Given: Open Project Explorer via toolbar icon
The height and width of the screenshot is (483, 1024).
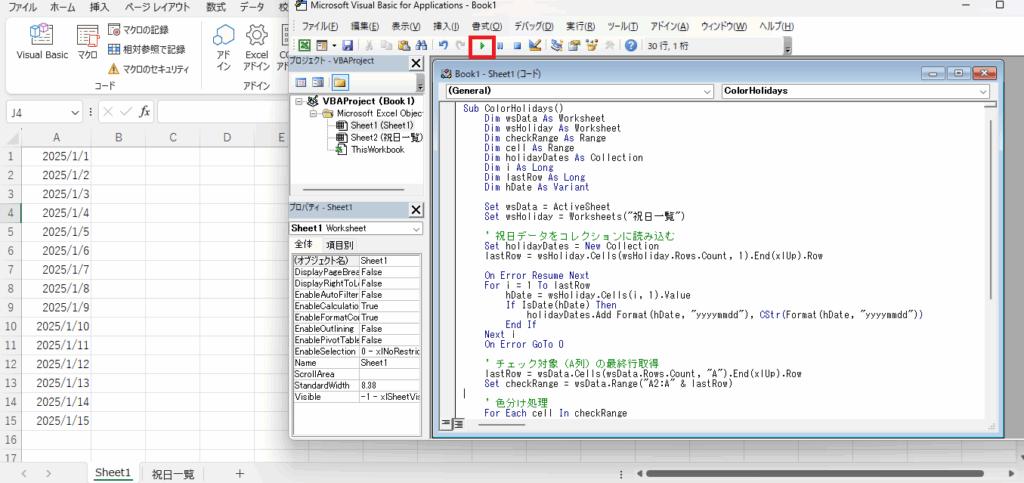Looking at the screenshot, I should click(x=557, y=46).
